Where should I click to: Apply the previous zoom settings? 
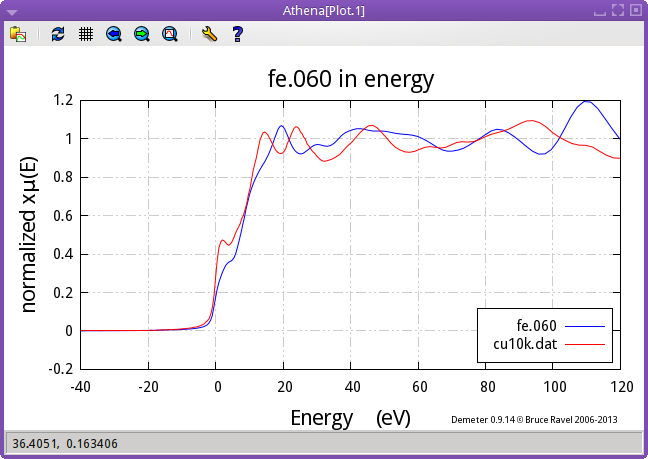coord(114,34)
